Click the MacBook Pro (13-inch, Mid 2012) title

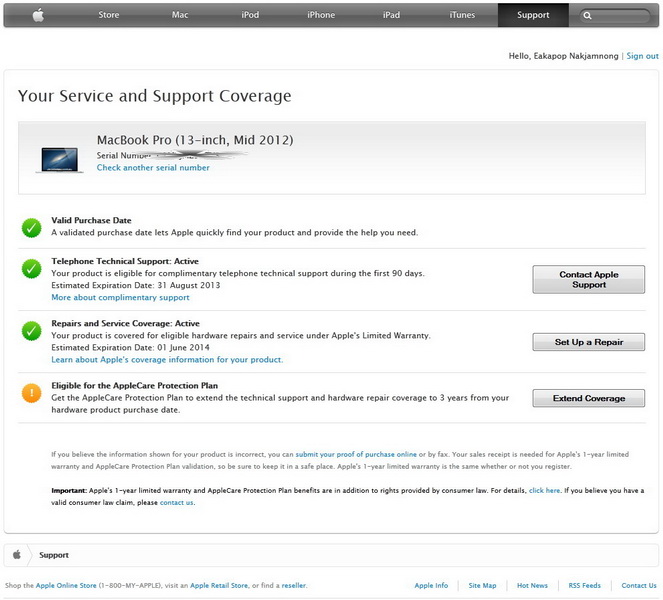point(195,140)
